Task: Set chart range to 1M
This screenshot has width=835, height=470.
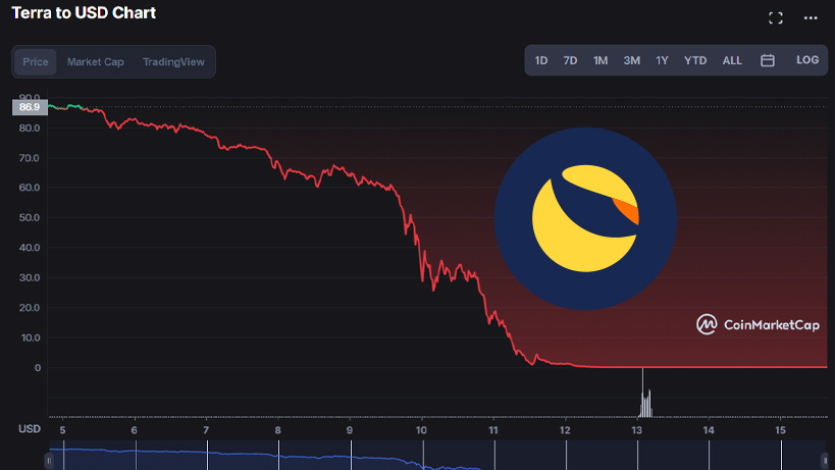Action: [x=601, y=60]
